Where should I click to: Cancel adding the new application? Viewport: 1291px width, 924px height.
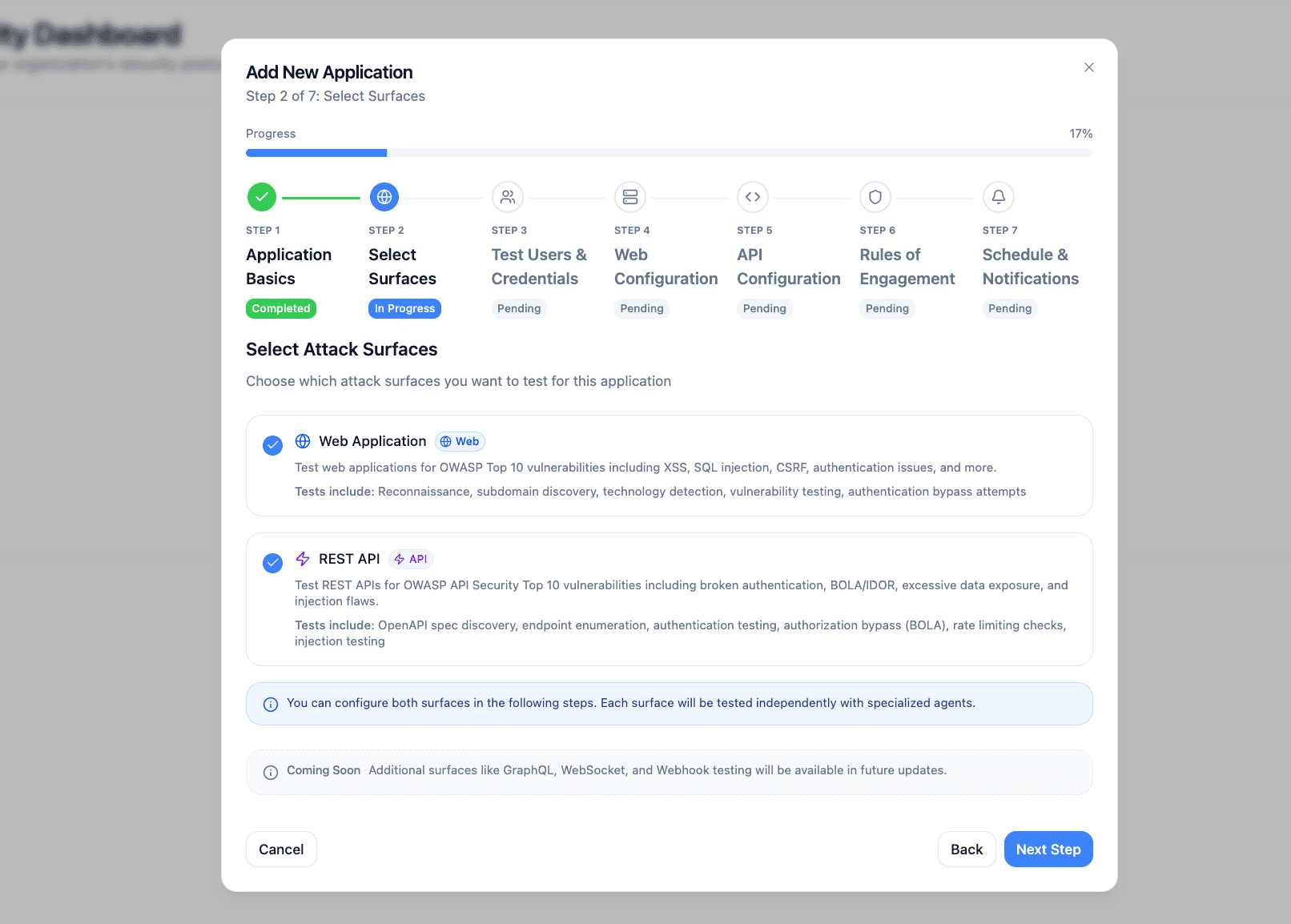(281, 850)
